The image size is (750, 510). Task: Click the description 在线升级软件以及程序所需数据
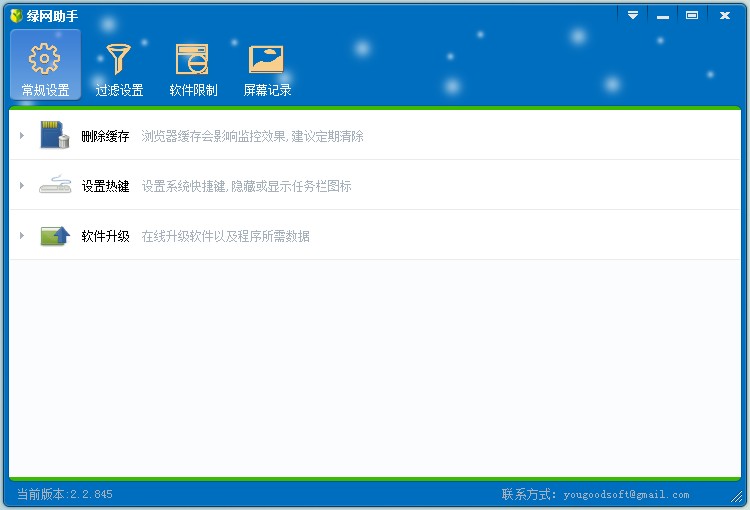coord(225,236)
